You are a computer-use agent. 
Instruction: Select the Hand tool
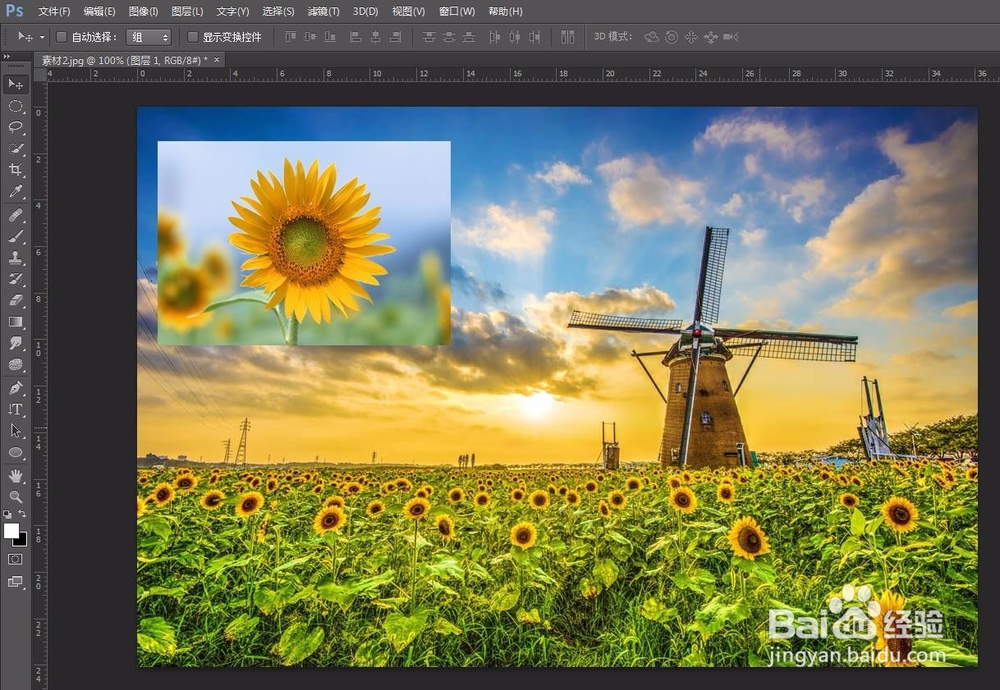coord(15,476)
